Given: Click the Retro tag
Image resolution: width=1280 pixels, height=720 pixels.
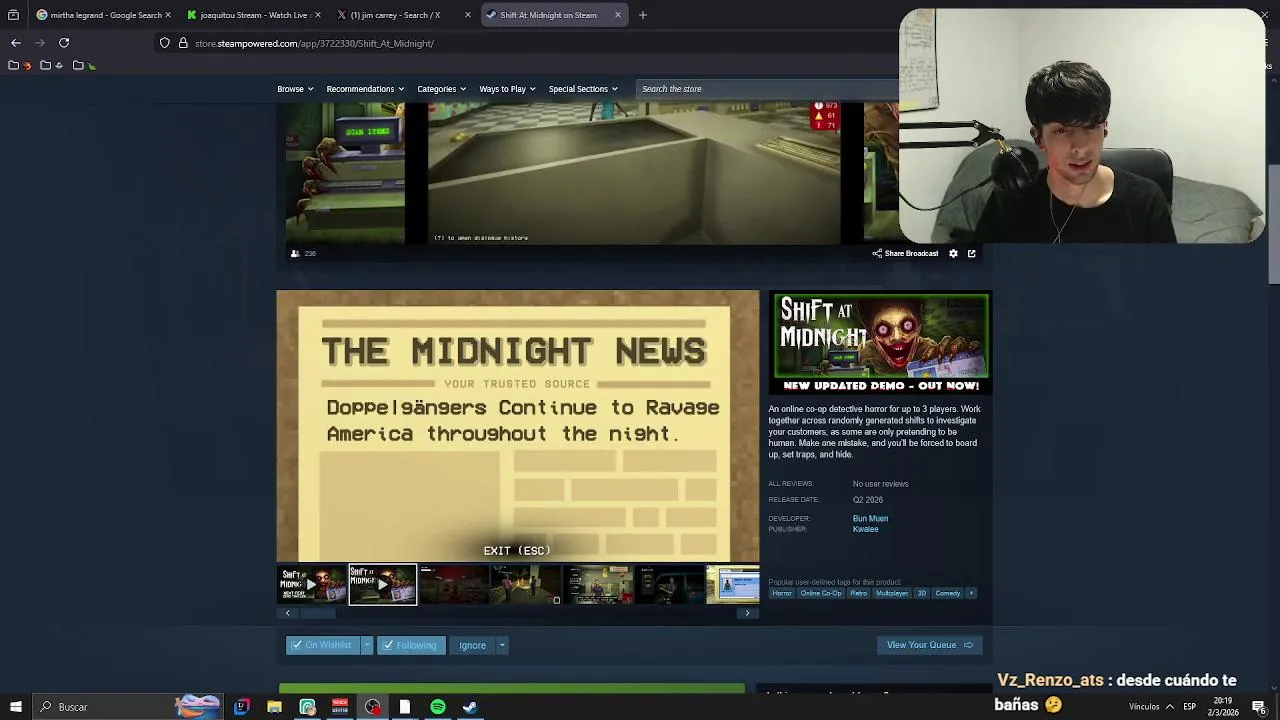Looking at the screenshot, I should pos(859,593).
